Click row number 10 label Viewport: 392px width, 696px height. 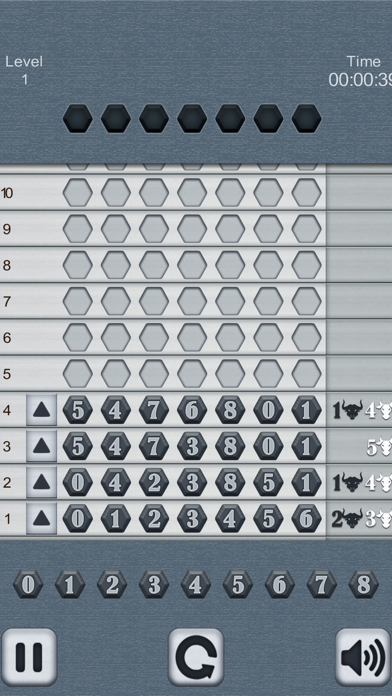tap(7, 193)
